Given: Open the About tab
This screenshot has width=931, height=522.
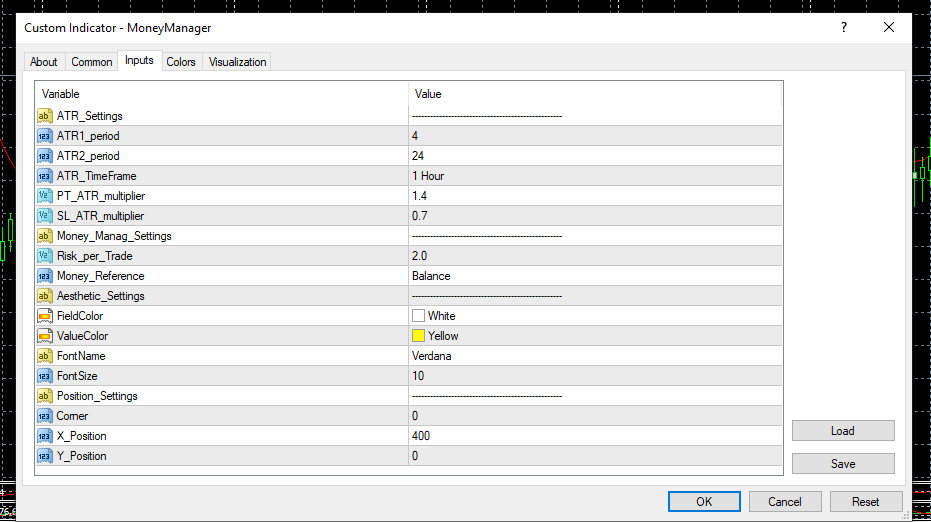Looking at the screenshot, I should (43, 62).
